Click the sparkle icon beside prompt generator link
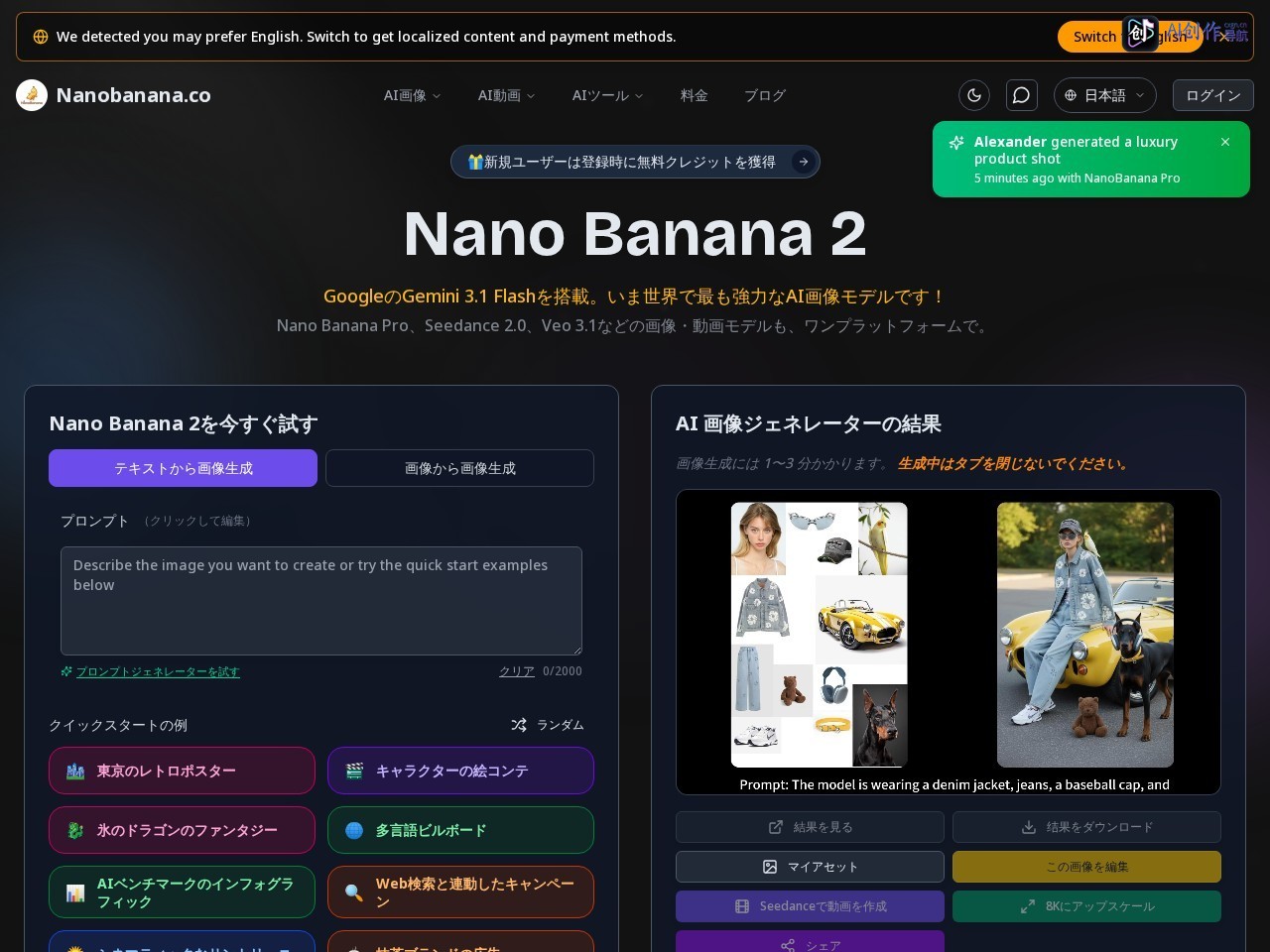Screen dimensions: 1270x952 coord(66,671)
